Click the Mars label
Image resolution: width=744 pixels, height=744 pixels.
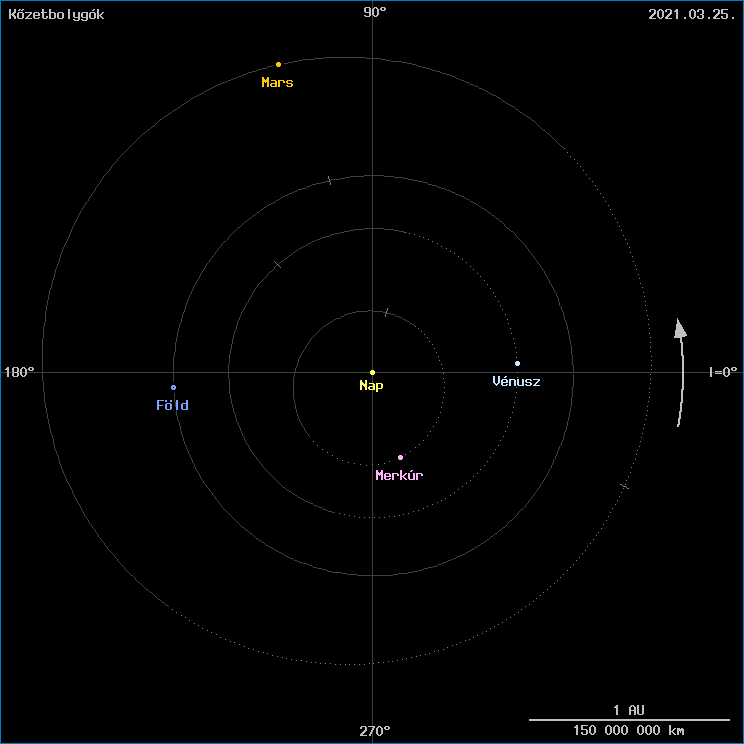point(278,83)
